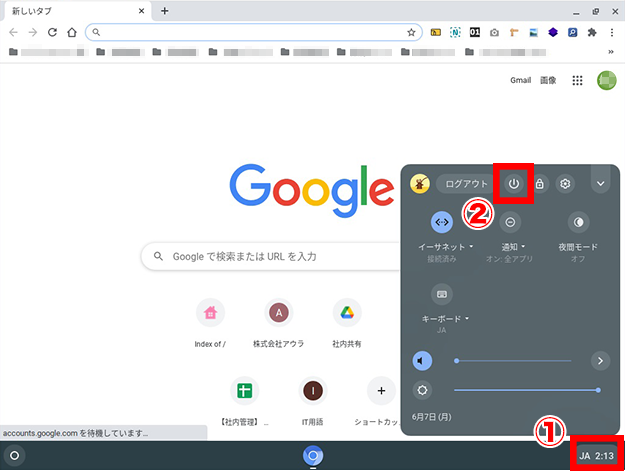Click the browser back arrow

pos(14,32)
